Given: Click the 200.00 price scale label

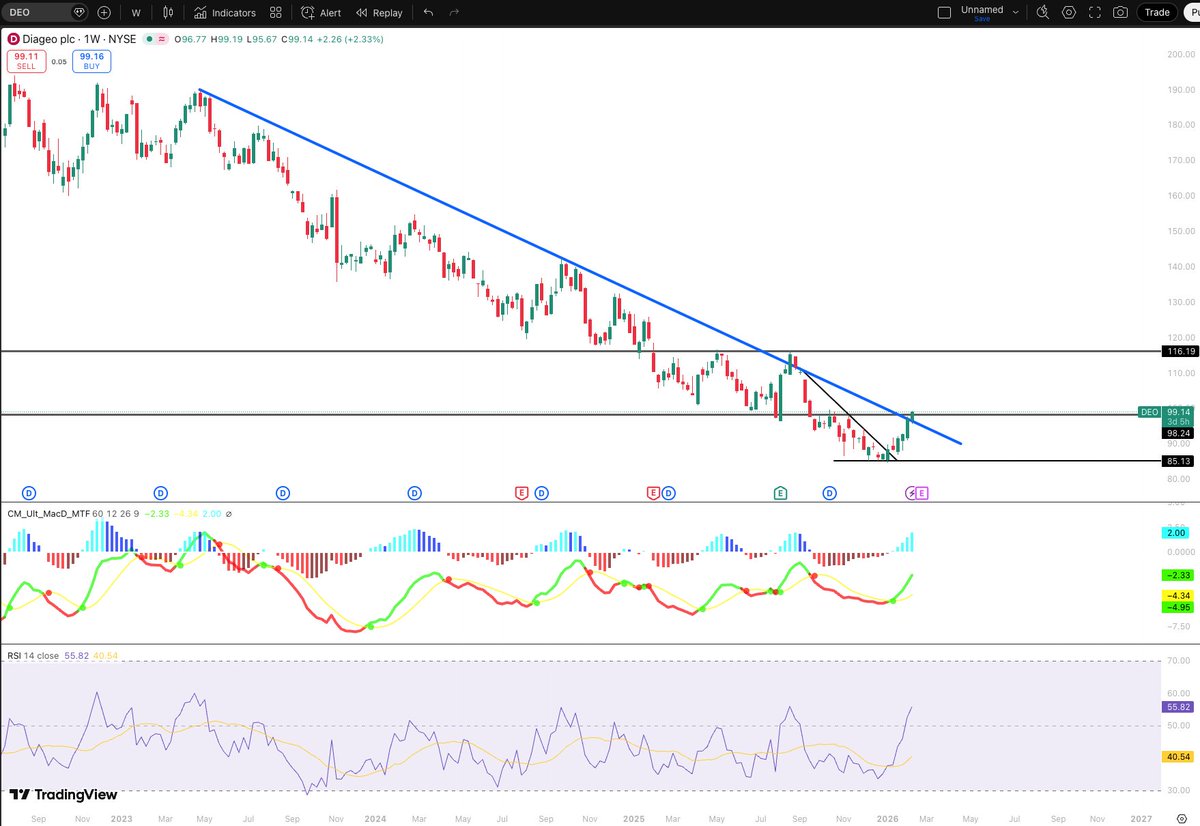Looking at the screenshot, I should tap(1179, 54).
